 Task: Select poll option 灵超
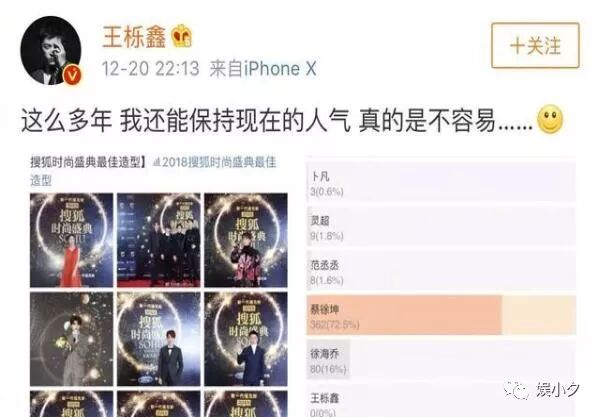[441, 226]
